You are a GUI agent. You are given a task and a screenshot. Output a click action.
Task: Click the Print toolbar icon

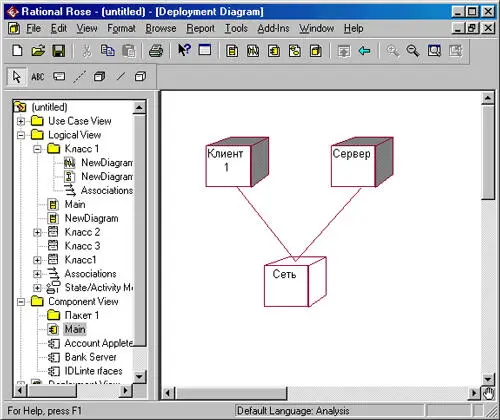pos(156,51)
